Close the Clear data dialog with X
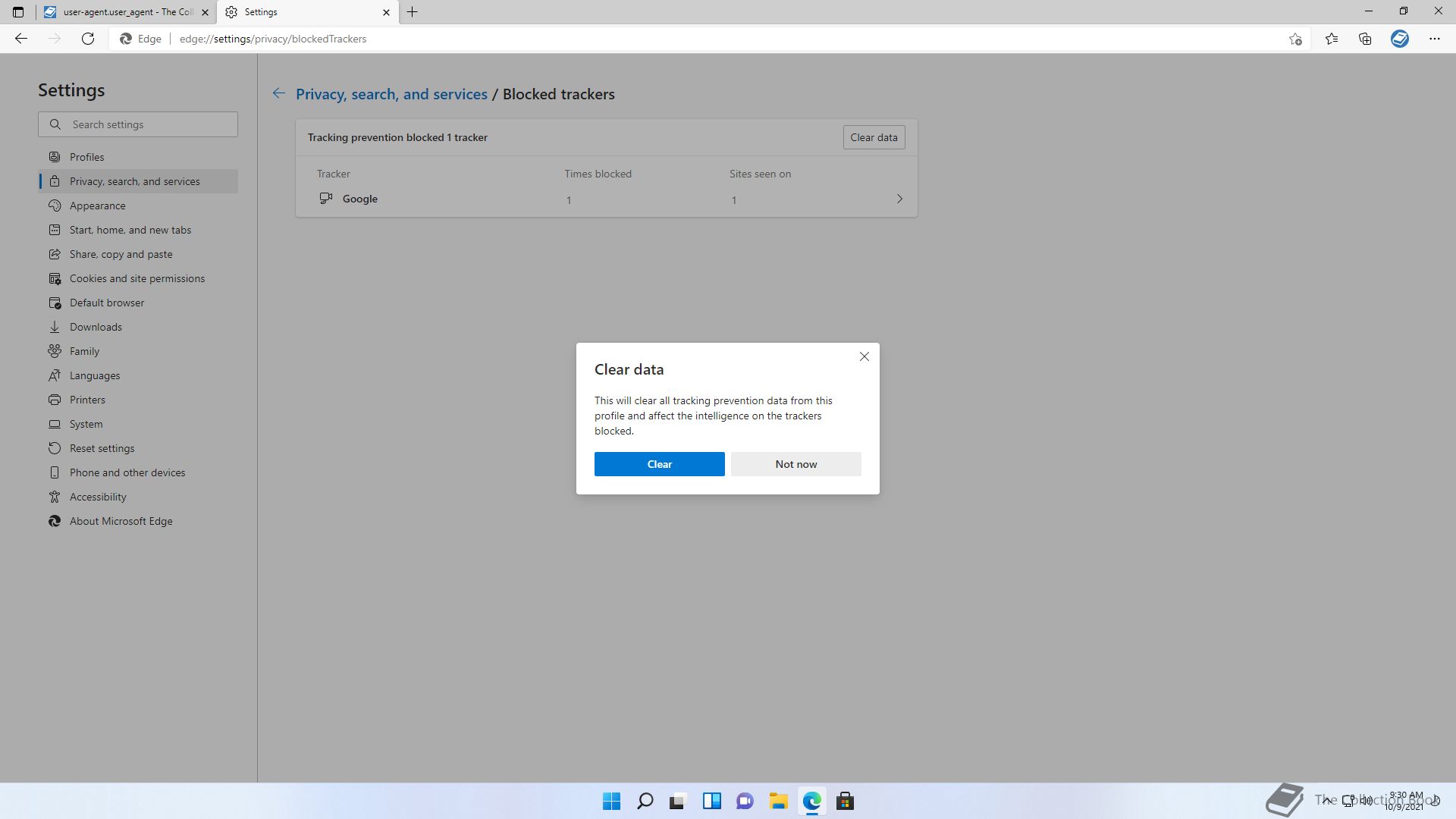The height and width of the screenshot is (819, 1456). coord(864,356)
